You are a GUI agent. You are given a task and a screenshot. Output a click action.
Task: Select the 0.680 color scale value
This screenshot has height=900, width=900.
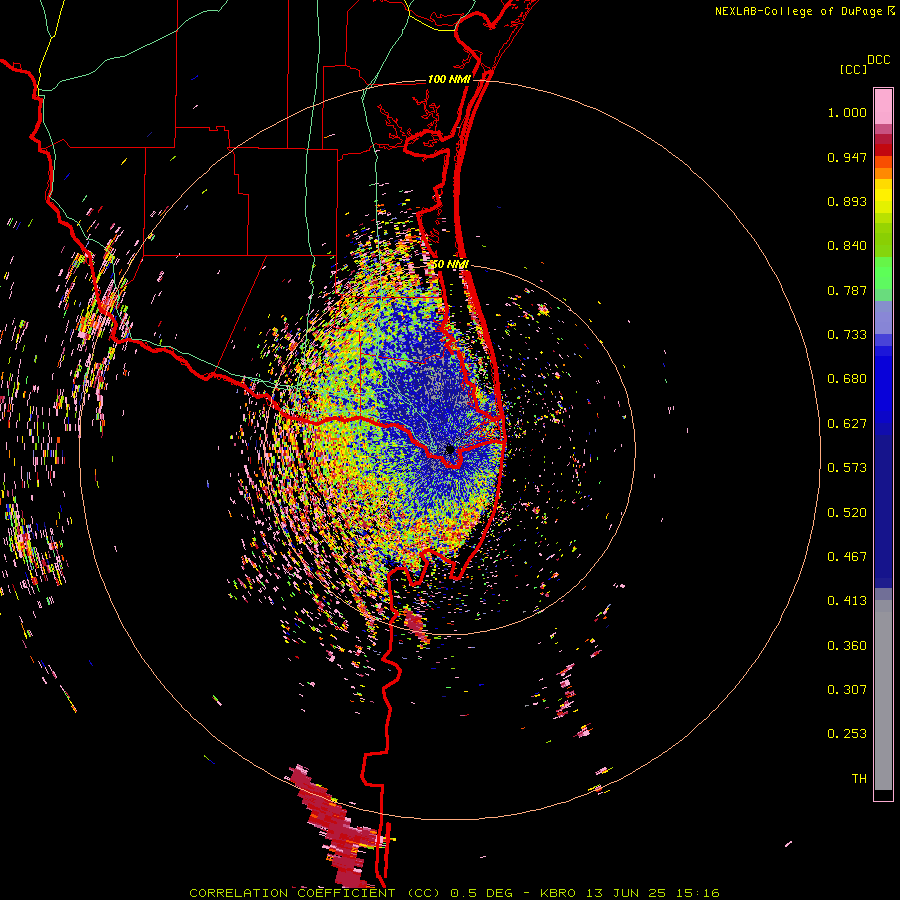[x=847, y=379]
